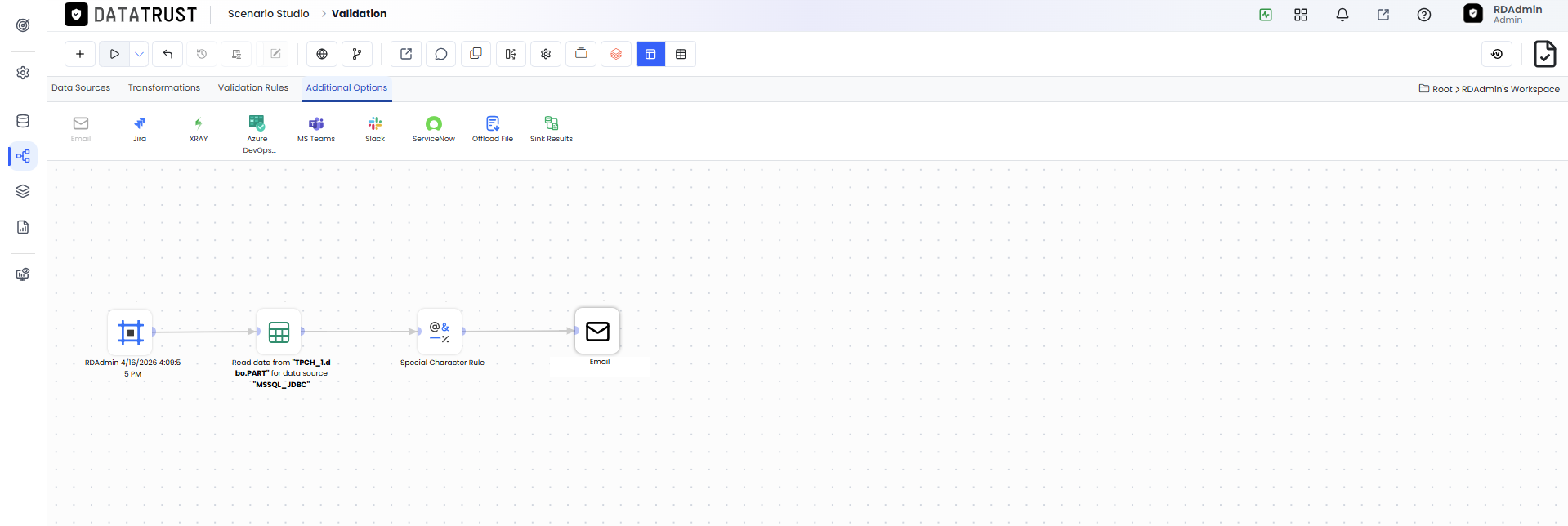Switch to the canvas layout view
The image size is (1568, 526).
pos(650,54)
